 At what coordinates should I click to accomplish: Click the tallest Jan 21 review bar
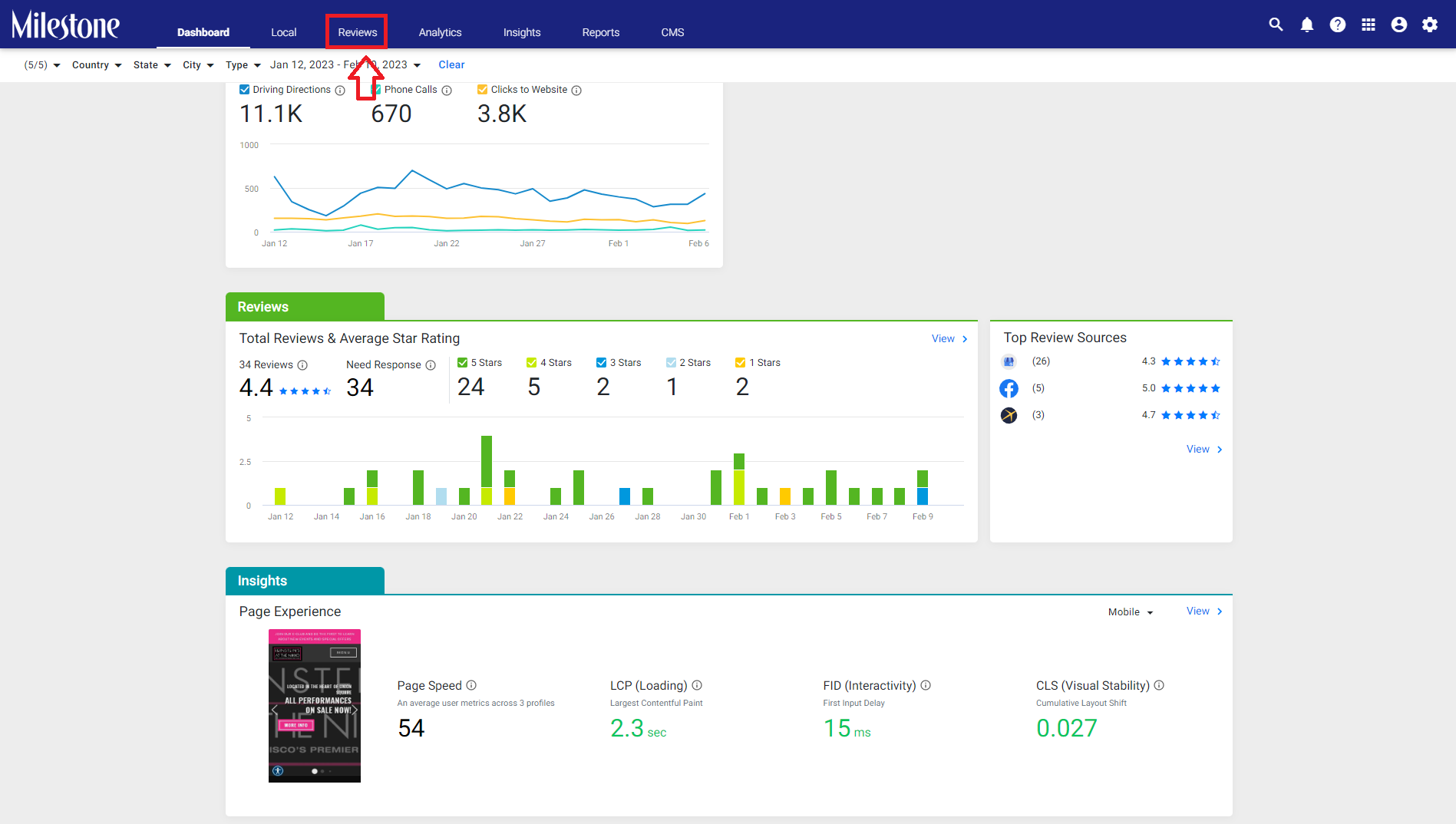pyautogui.click(x=487, y=470)
